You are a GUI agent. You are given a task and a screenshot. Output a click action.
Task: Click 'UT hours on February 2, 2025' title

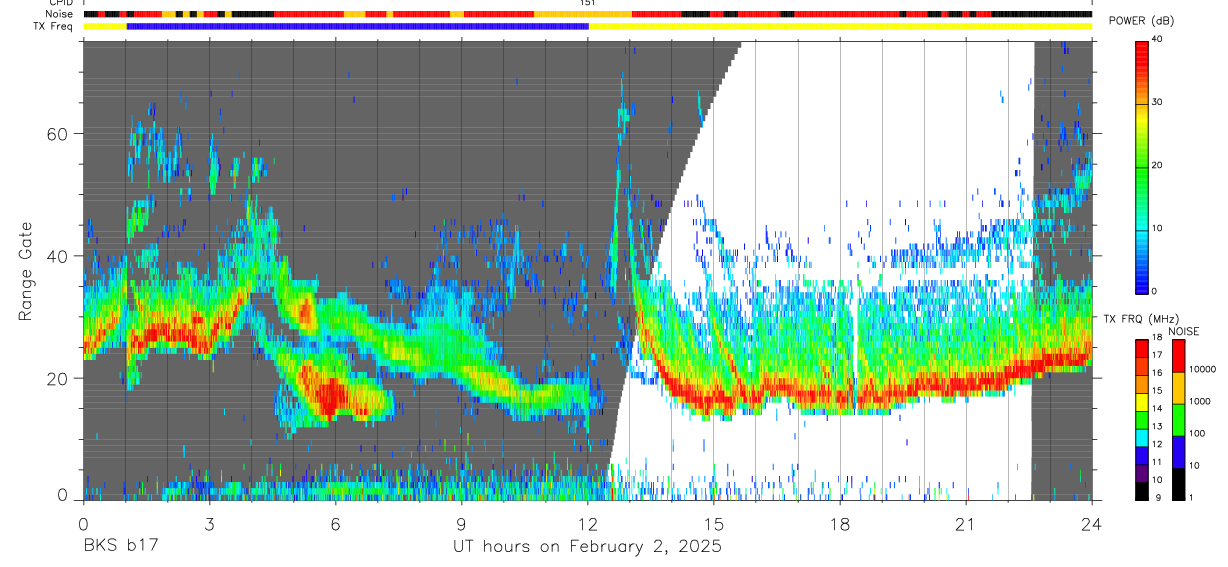587,547
